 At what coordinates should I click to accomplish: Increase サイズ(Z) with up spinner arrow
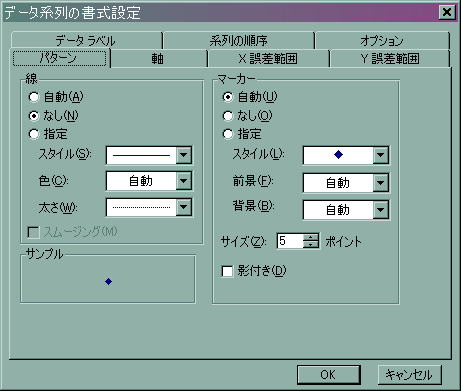tap(311, 237)
